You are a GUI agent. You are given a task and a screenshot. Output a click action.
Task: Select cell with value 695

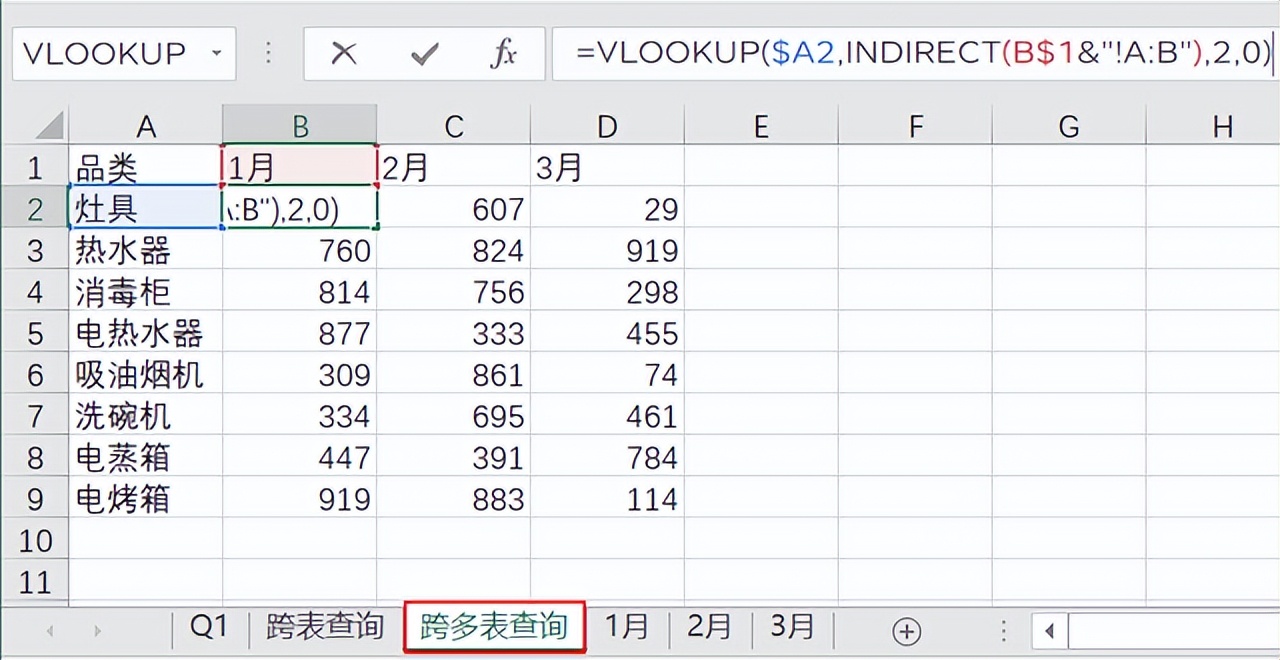(454, 415)
